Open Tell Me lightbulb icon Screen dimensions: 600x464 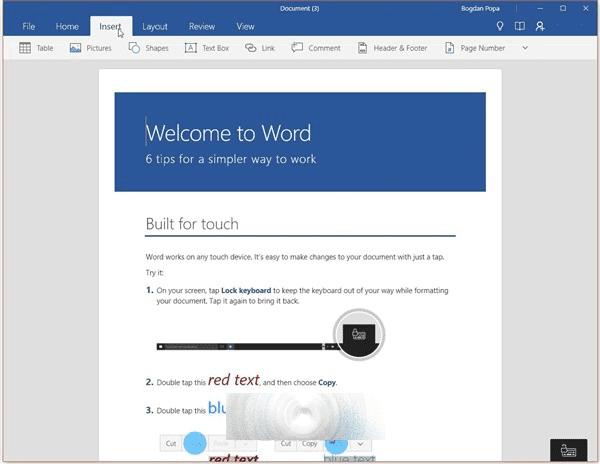[x=500, y=26]
